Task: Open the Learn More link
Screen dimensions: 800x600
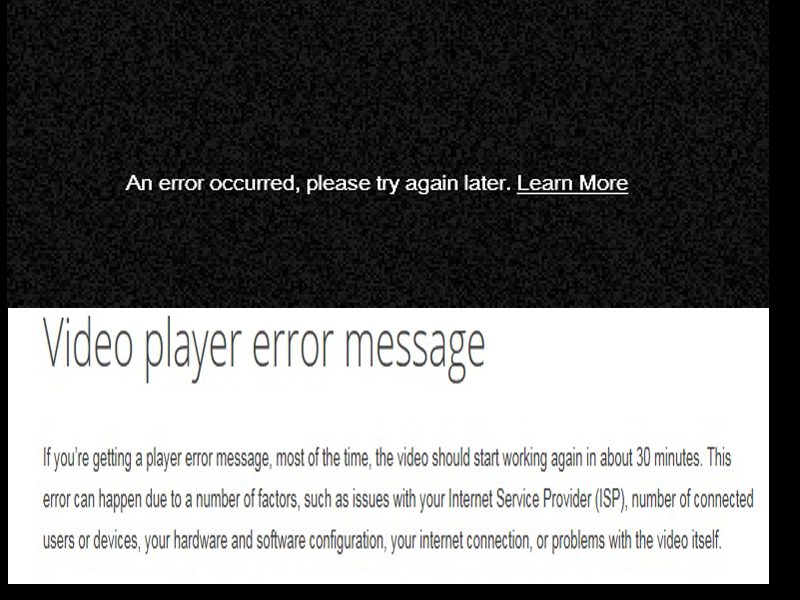Action: coord(572,183)
